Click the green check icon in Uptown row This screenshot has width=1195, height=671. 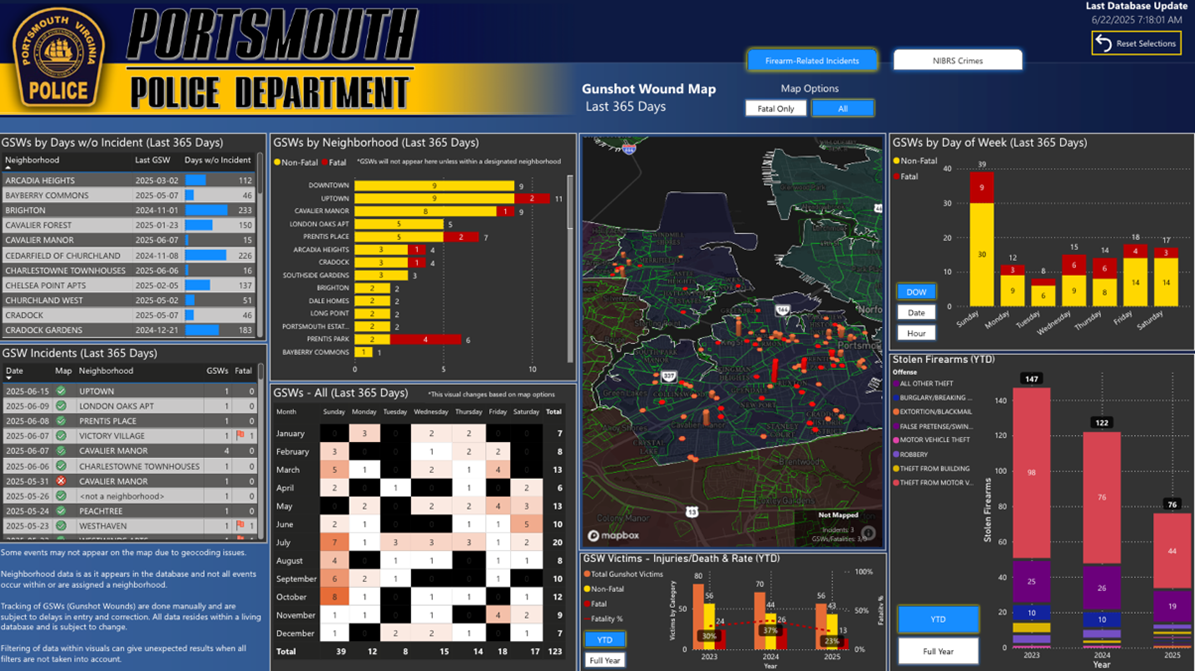coord(61,391)
